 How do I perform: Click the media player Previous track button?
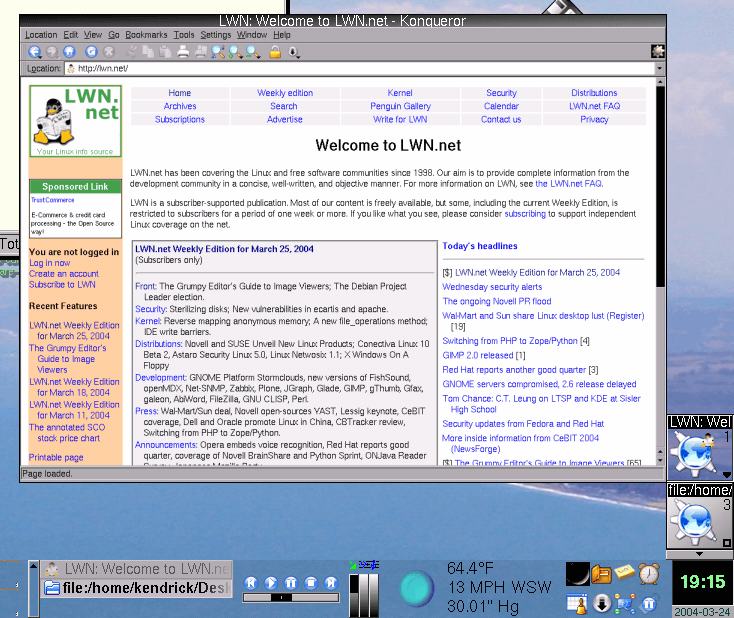pos(251,582)
